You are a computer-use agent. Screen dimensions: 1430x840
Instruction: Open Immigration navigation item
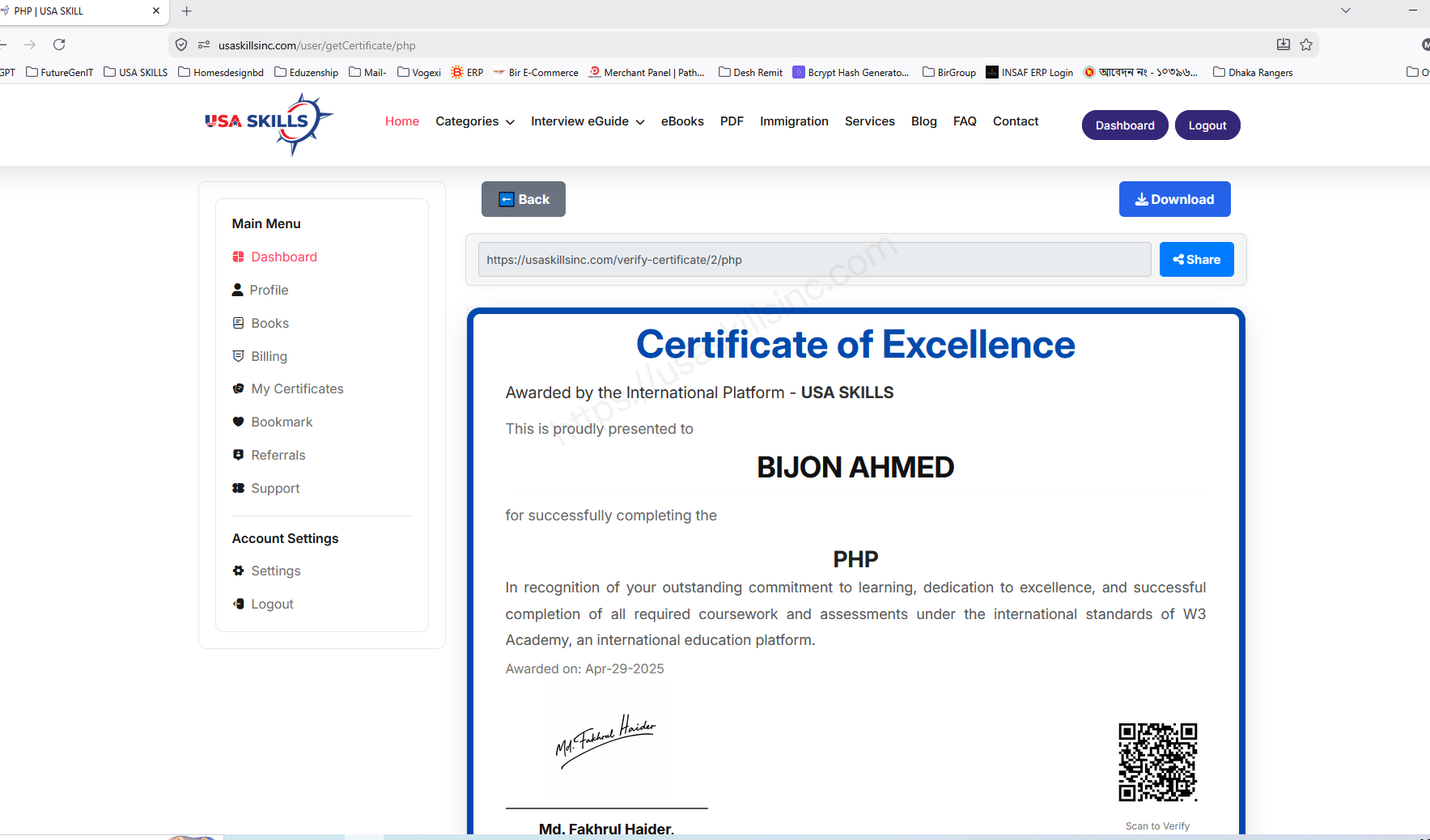tap(794, 121)
